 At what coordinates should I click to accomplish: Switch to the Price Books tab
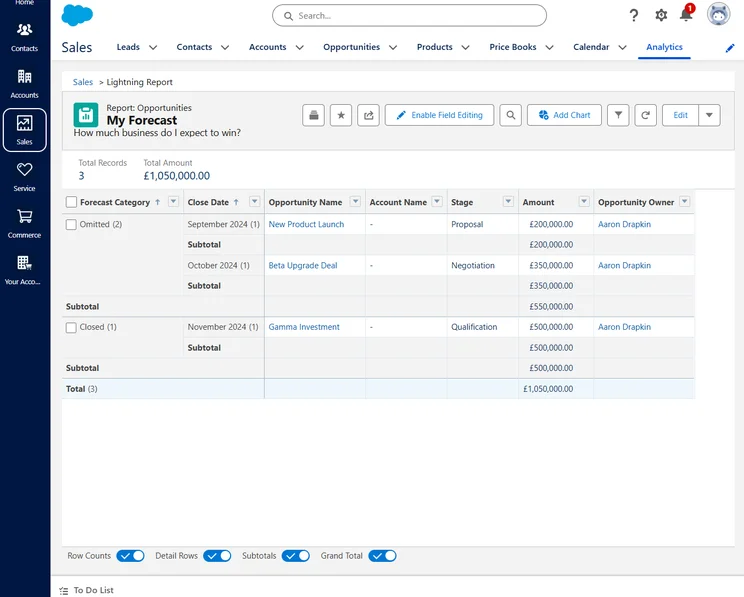(513, 47)
